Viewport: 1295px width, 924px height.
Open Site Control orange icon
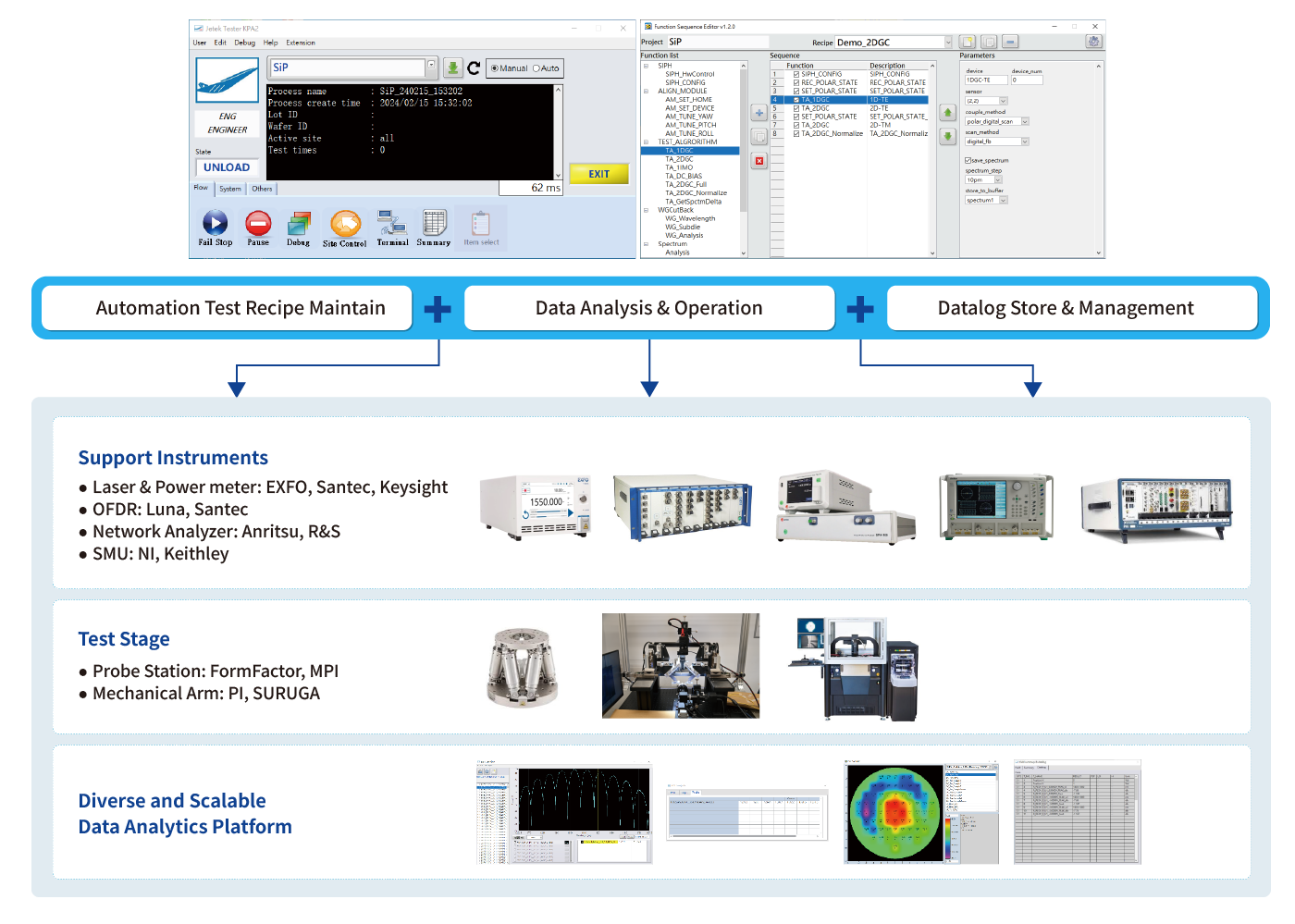(x=345, y=224)
